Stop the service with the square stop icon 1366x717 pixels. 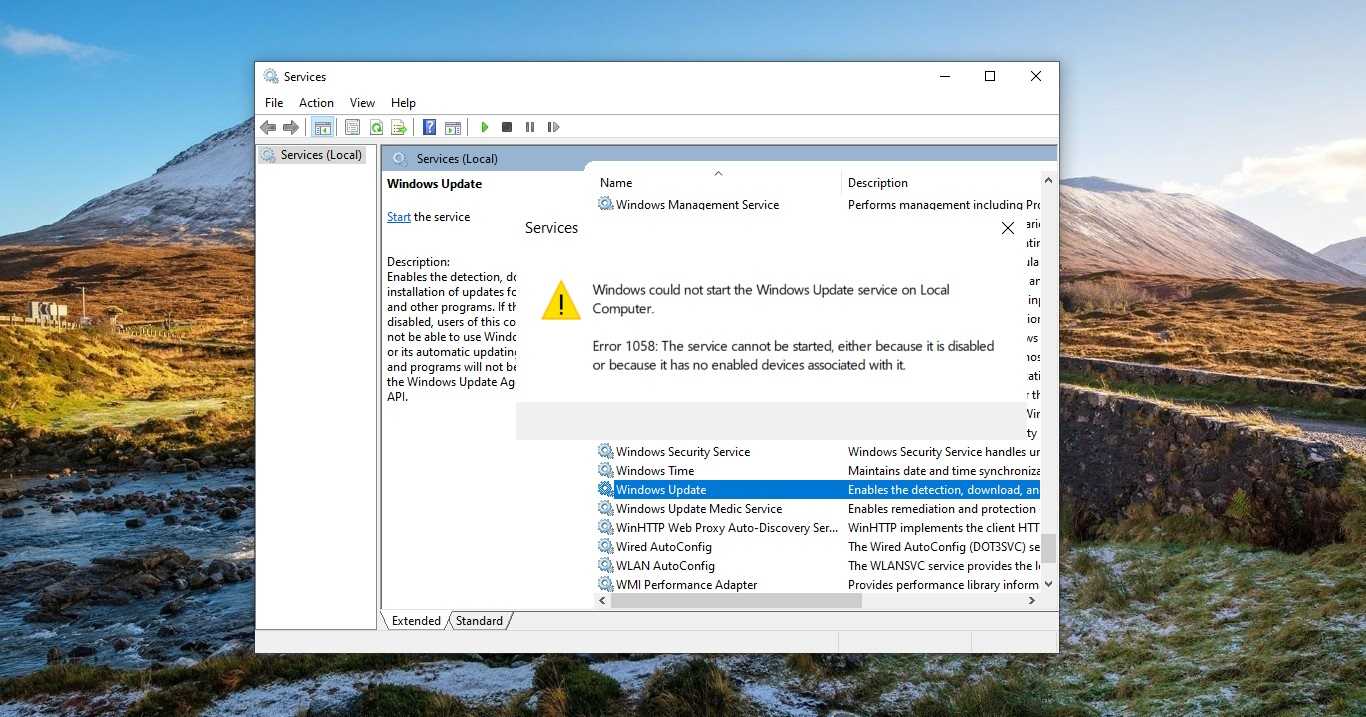click(507, 127)
